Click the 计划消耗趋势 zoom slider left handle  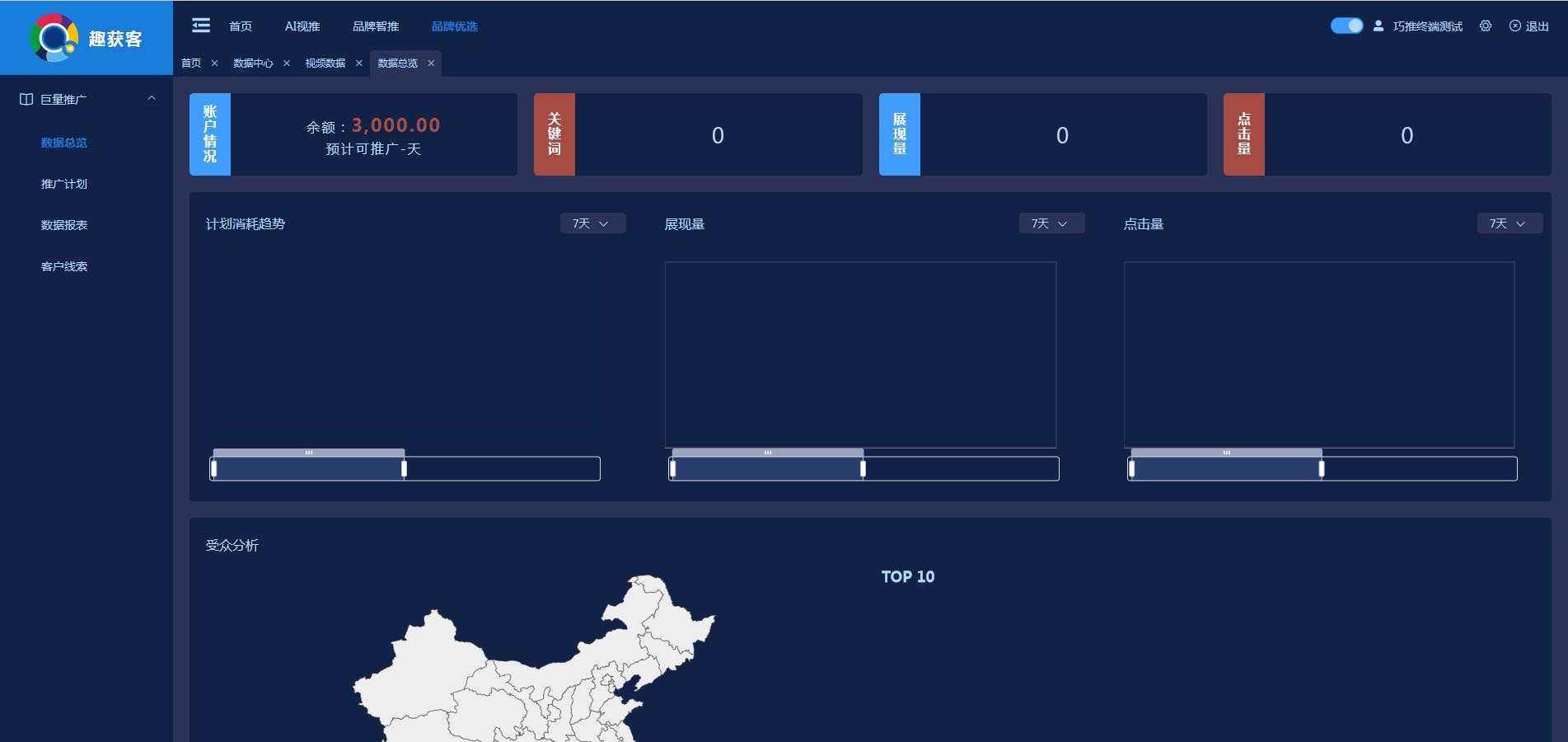213,468
